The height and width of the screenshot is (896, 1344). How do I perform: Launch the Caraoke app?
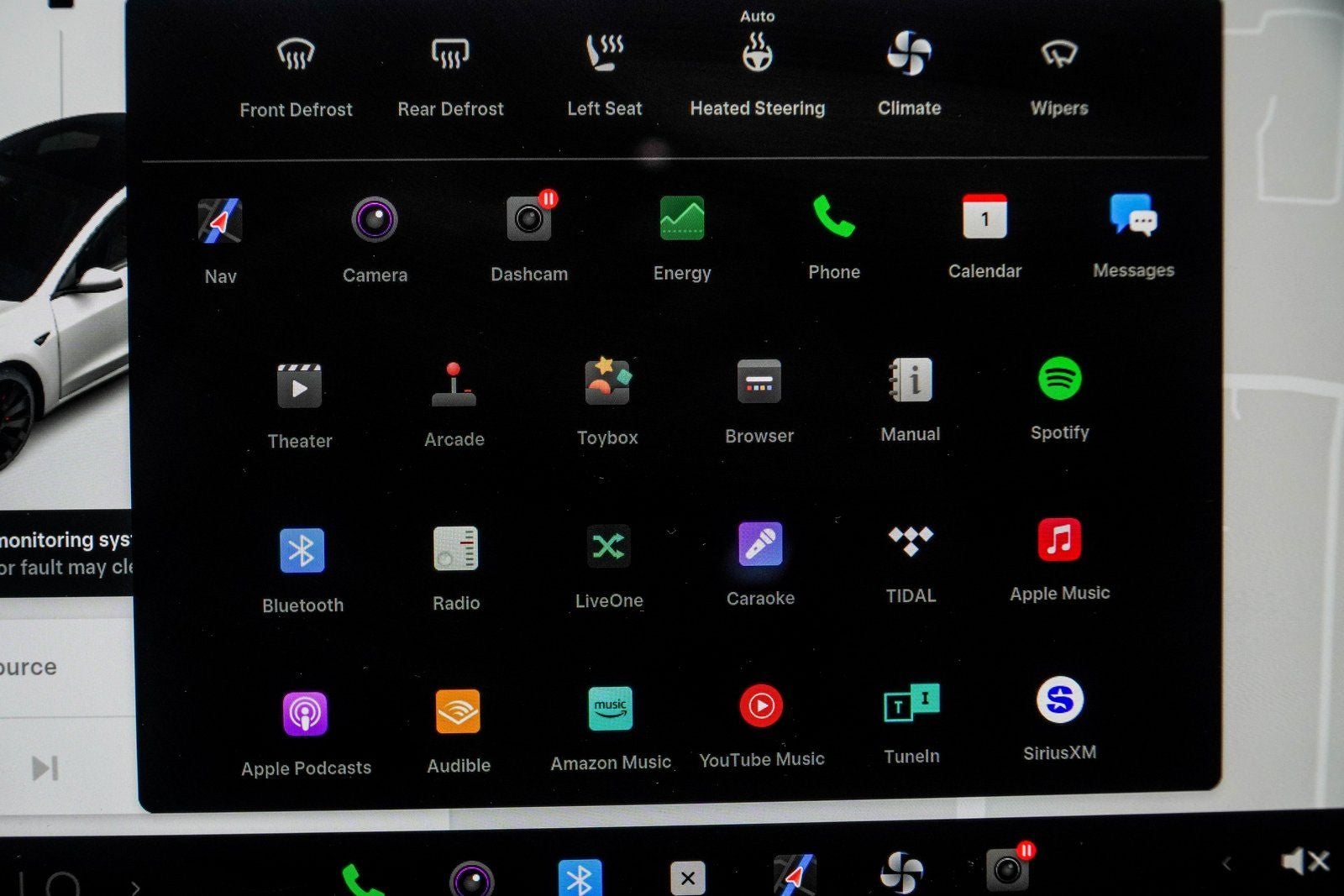(x=760, y=544)
